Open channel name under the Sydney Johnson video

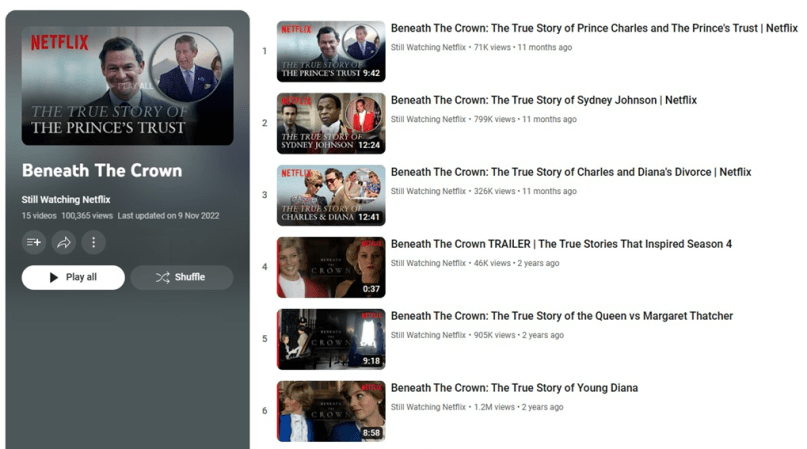click(x=428, y=120)
